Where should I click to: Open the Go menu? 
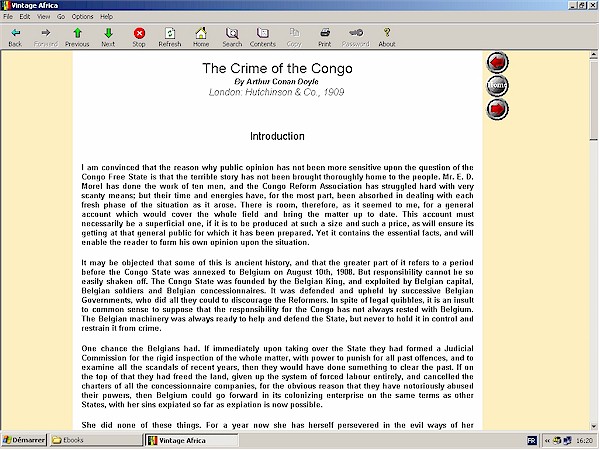click(61, 16)
